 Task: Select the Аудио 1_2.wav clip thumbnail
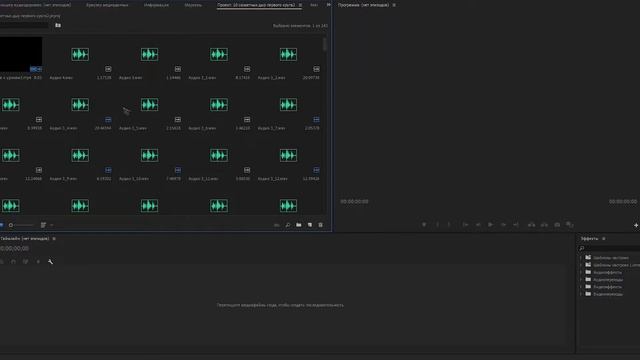pos(288,54)
